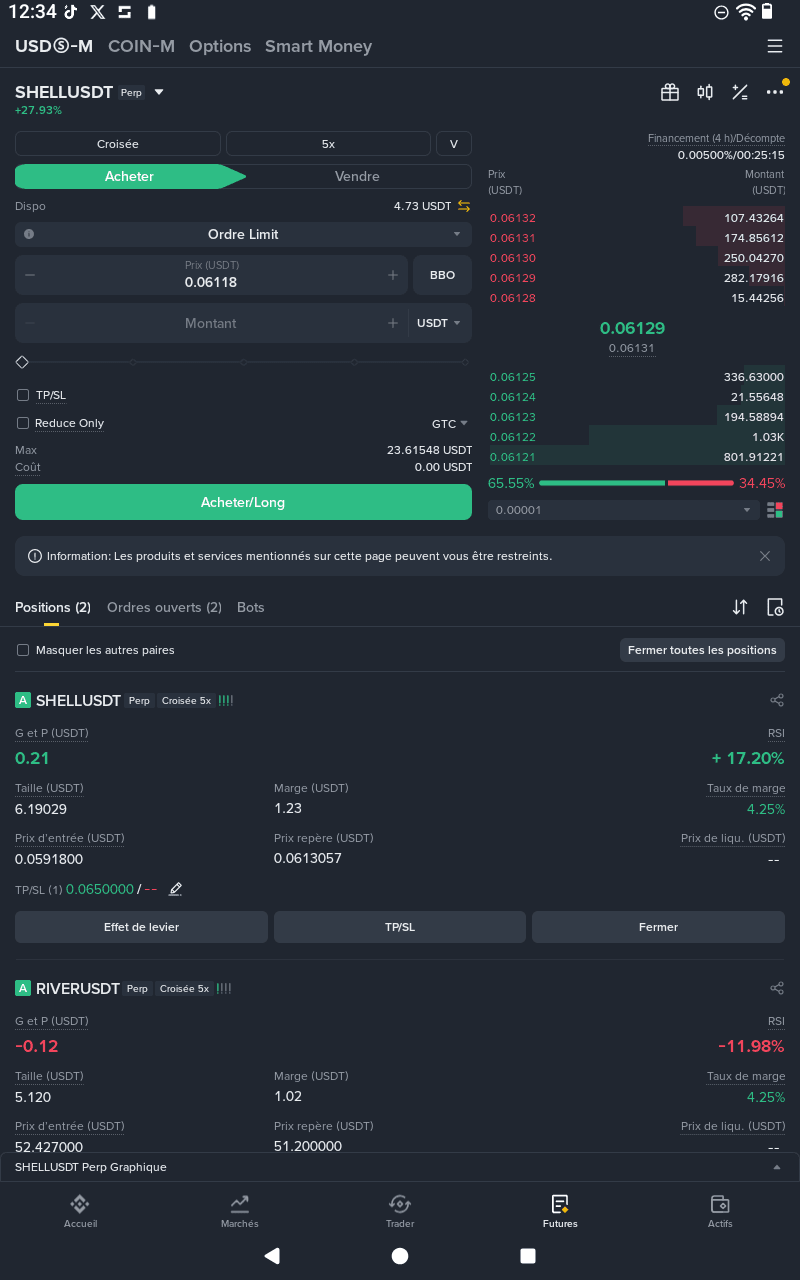The image size is (800, 1280).
Task: Tap the BBO button
Action: click(442, 275)
